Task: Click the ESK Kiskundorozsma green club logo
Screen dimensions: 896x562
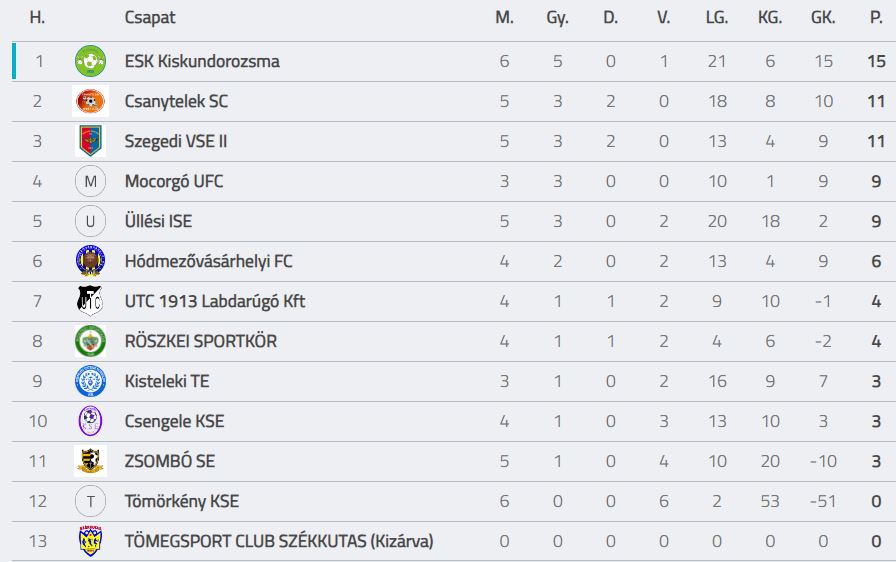Action: click(x=90, y=61)
